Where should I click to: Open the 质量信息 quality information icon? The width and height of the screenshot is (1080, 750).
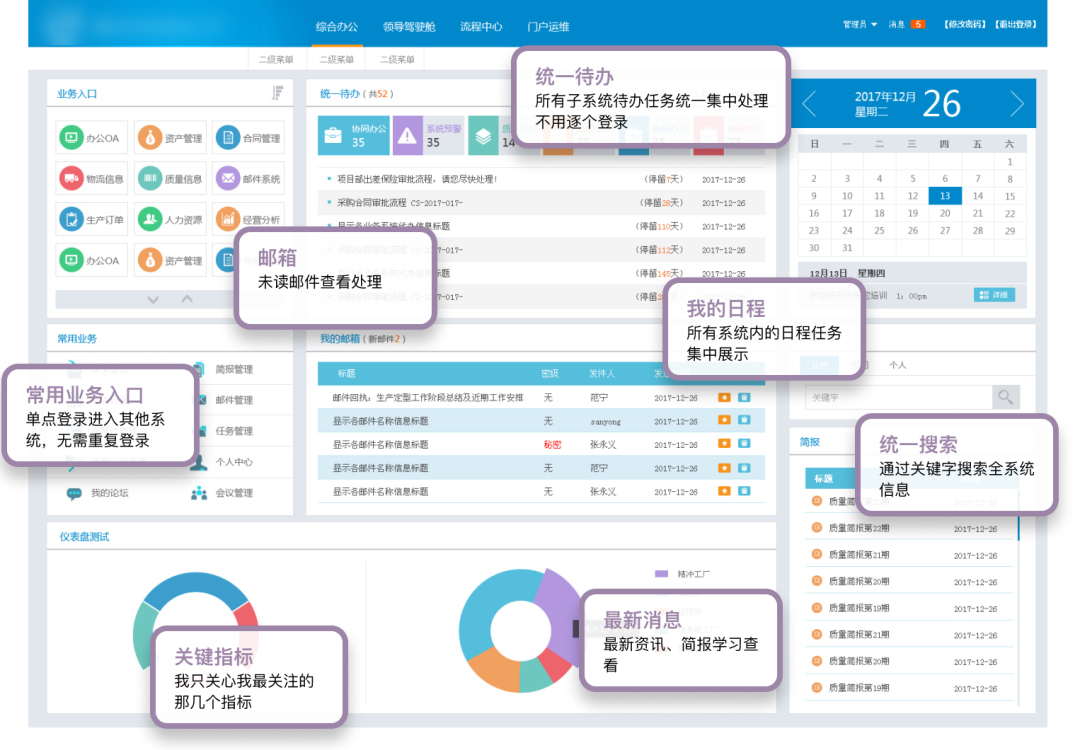149,179
